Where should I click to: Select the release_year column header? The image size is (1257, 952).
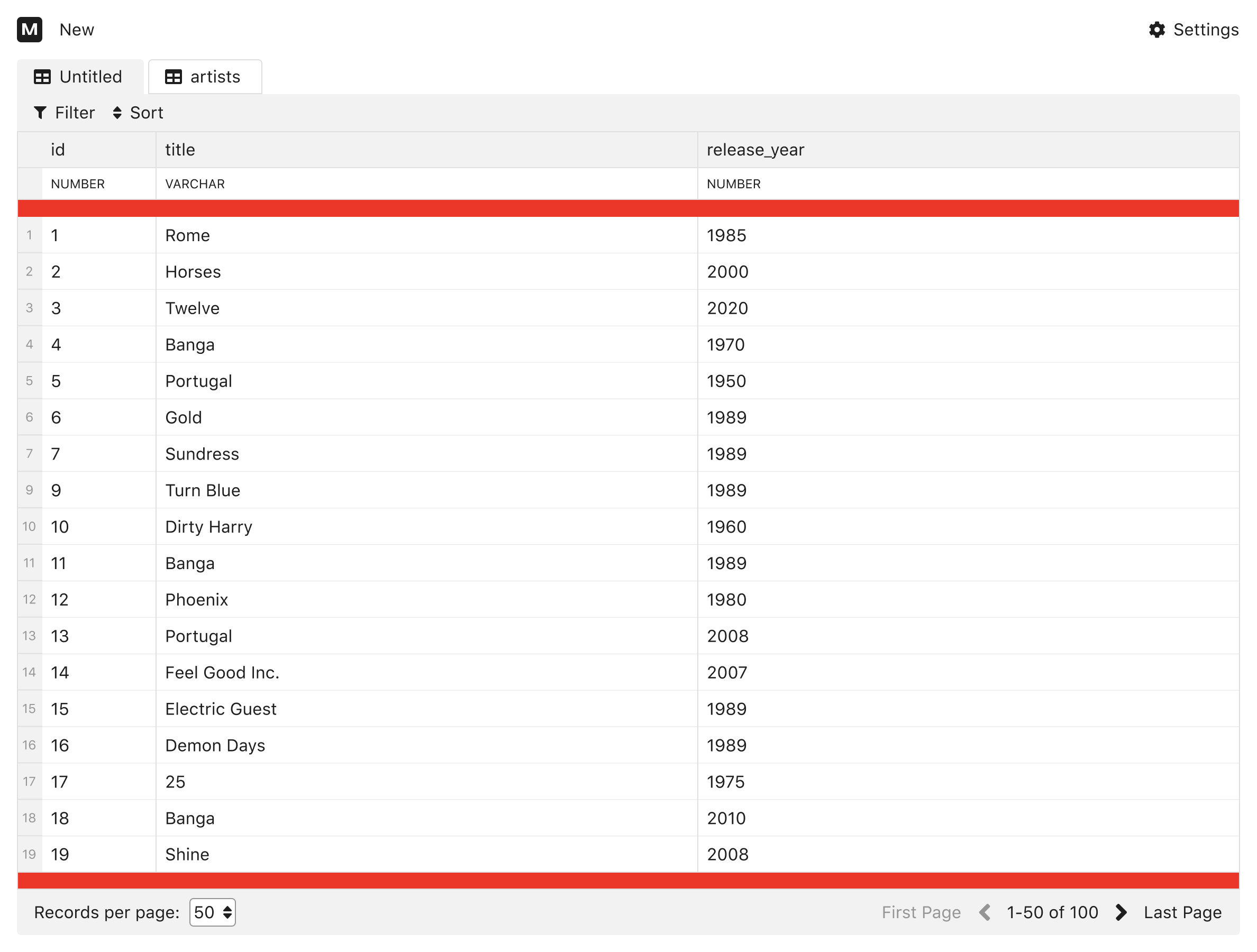[968, 150]
